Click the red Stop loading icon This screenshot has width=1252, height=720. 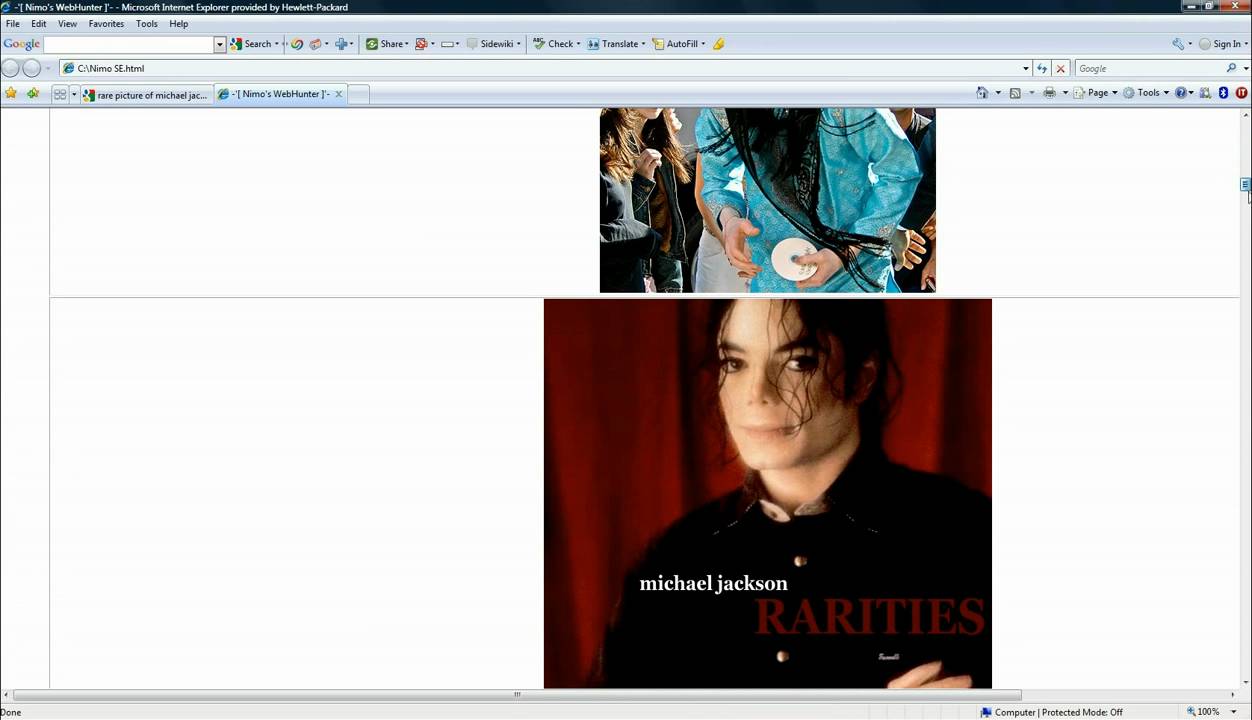(x=1061, y=68)
